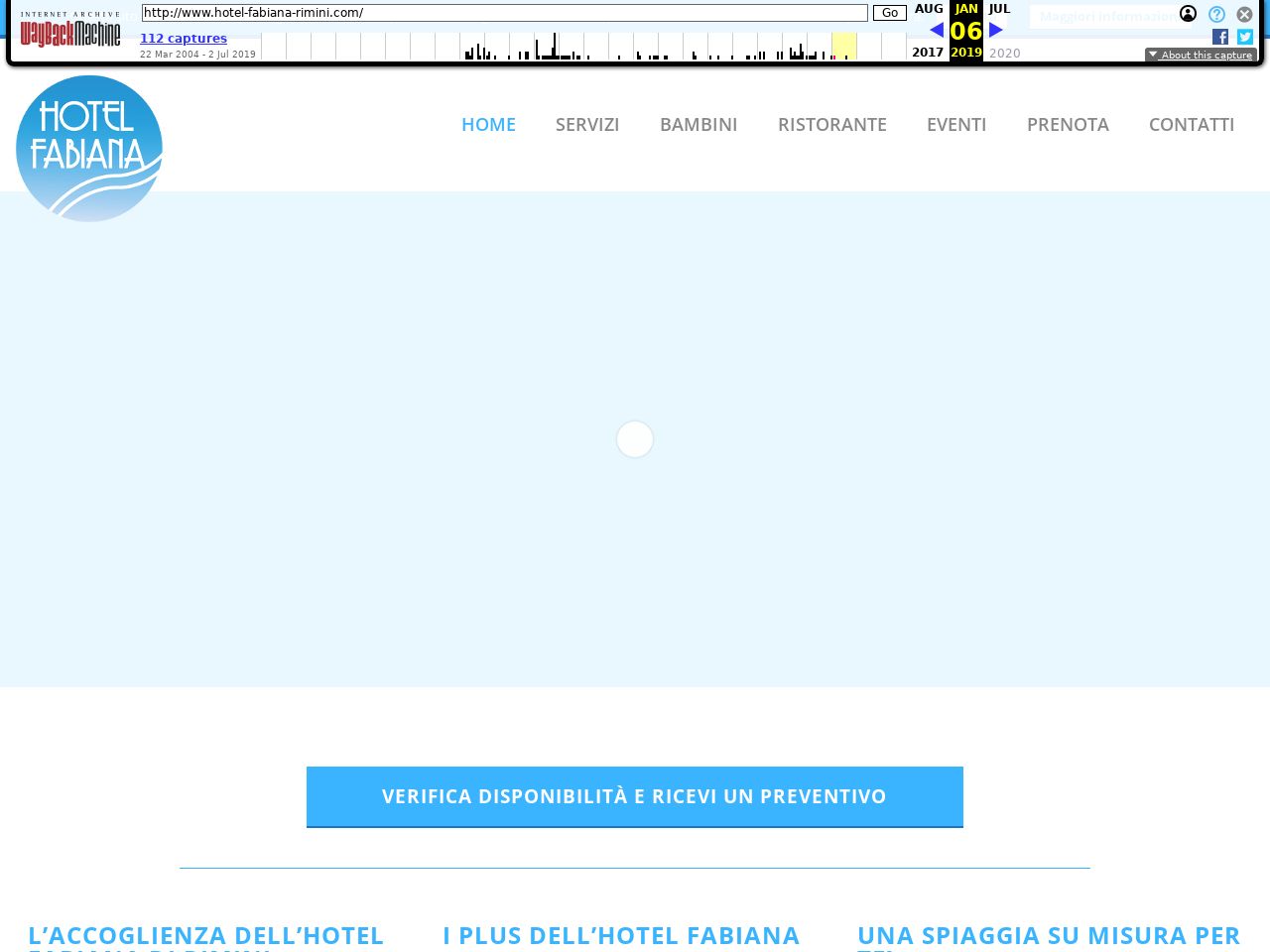Open the Contatti page
1270x952 pixels.
pos(1192,124)
